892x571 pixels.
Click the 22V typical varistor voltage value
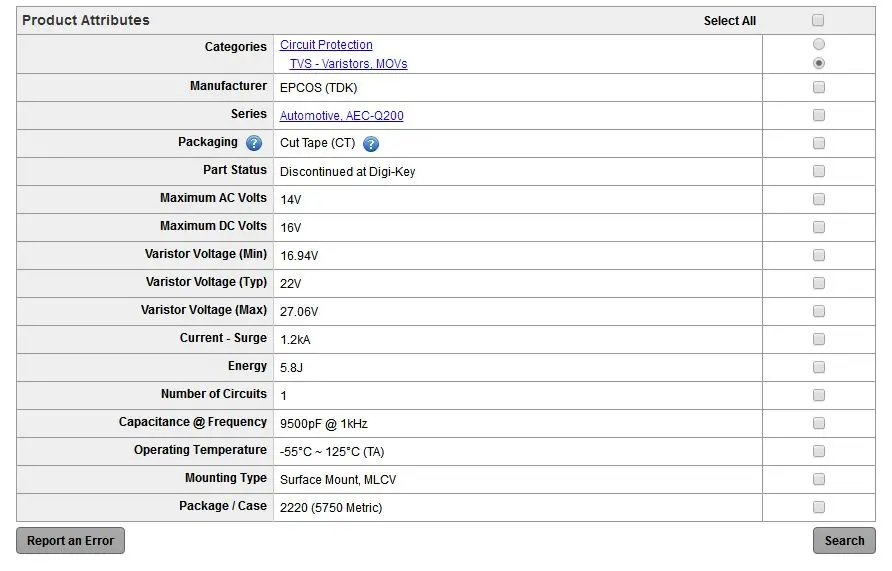pos(291,284)
